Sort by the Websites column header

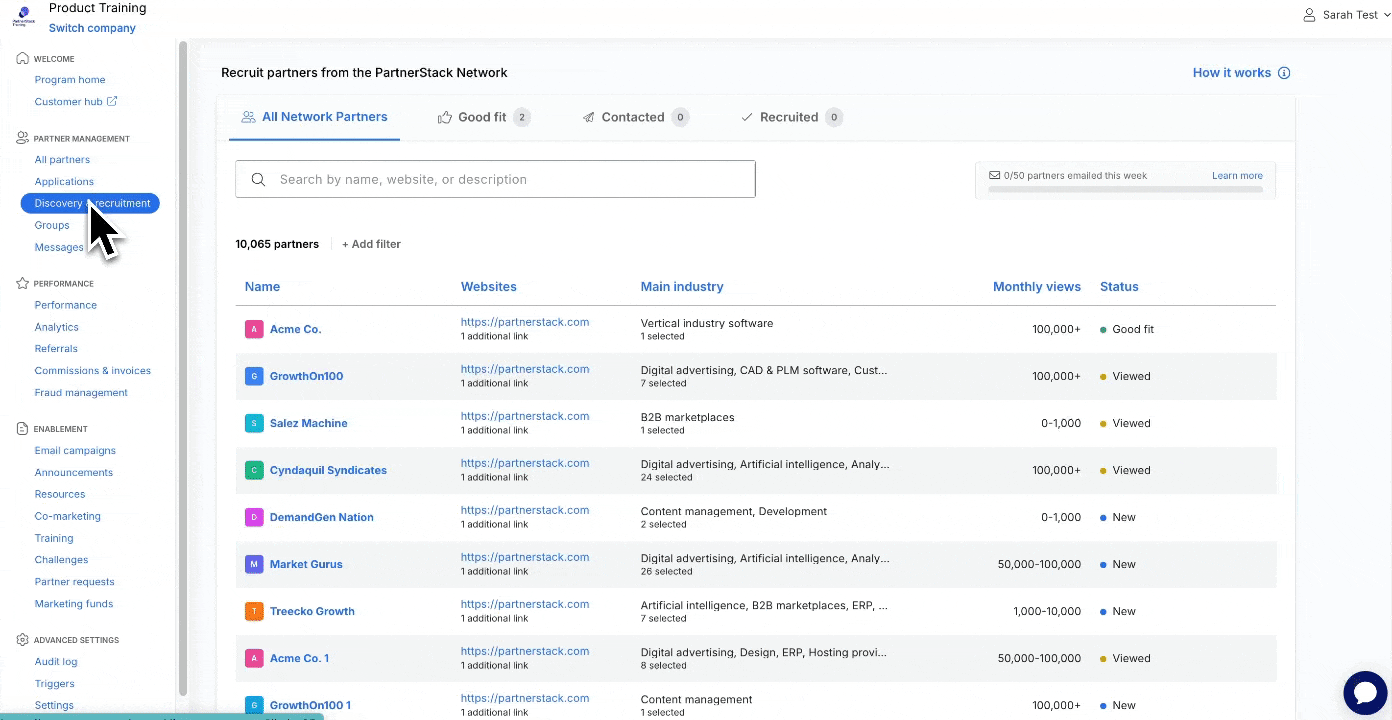(x=489, y=286)
